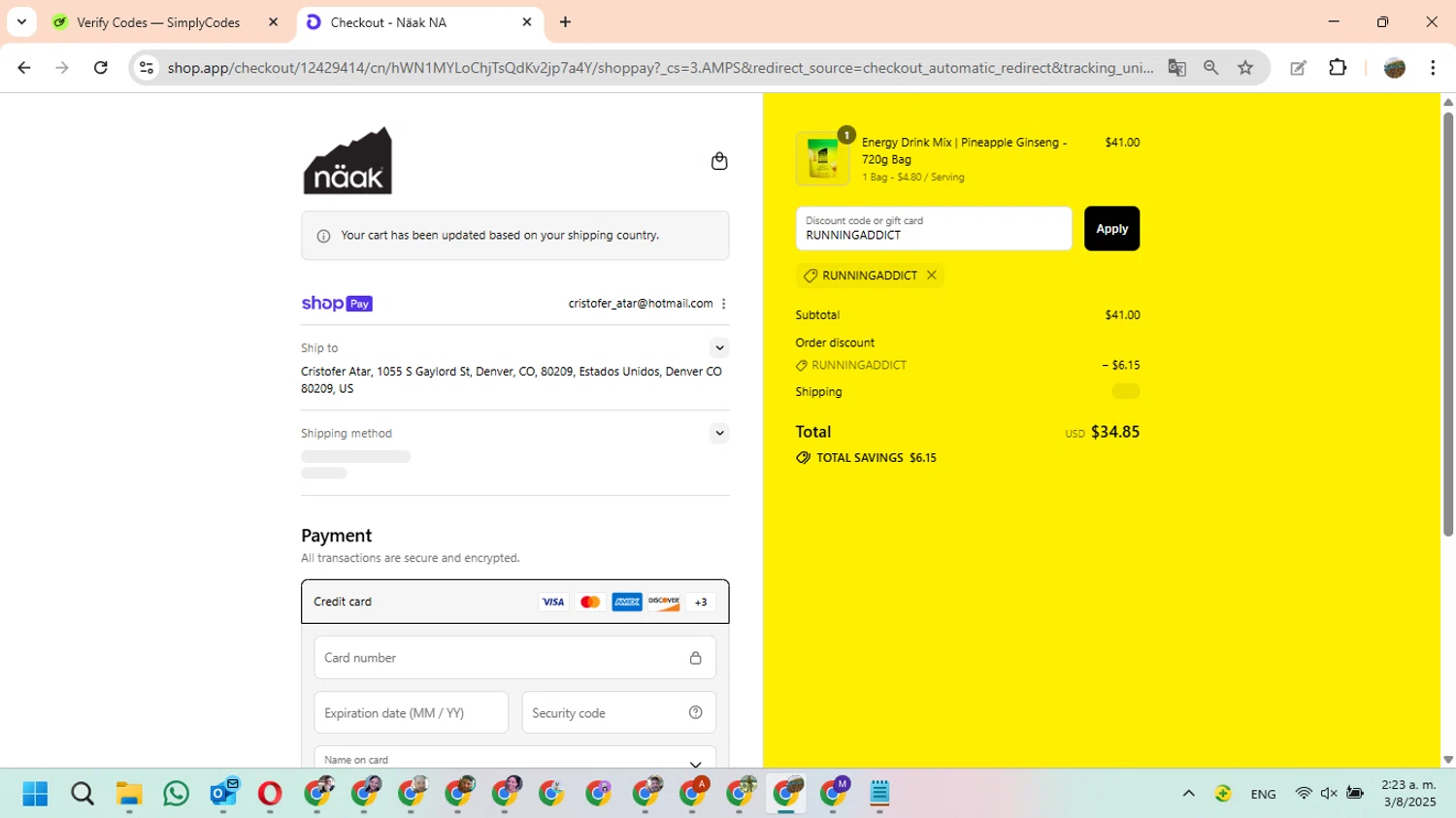Click the Energy Drink Mix product thumbnail

tap(822, 159)
